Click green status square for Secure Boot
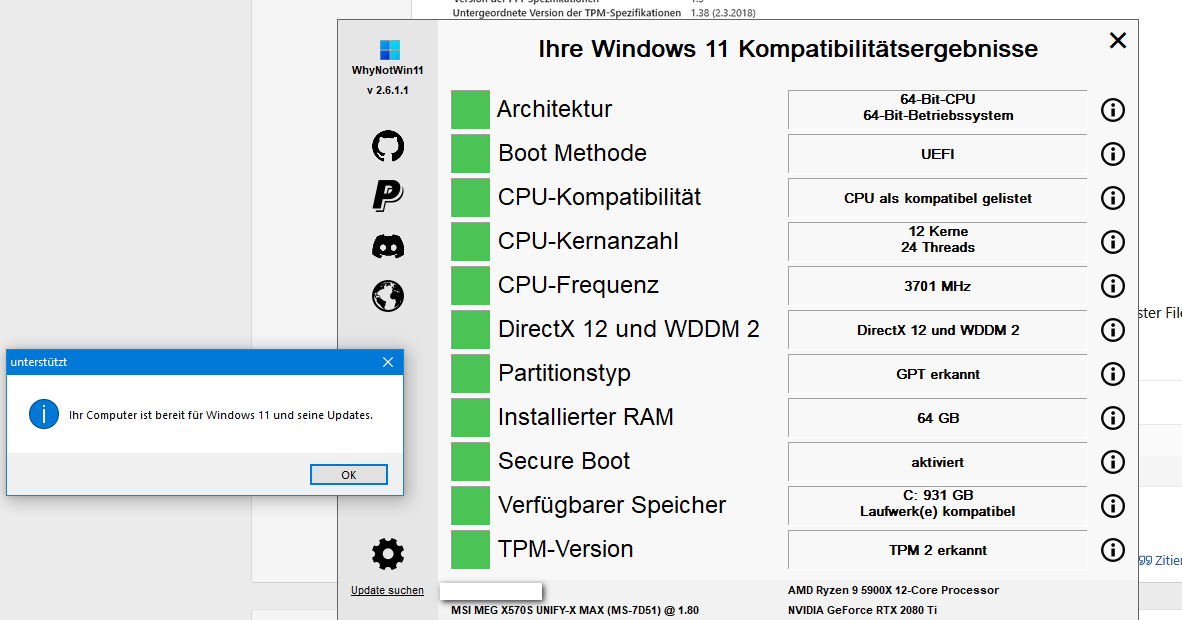 (470, 462)
